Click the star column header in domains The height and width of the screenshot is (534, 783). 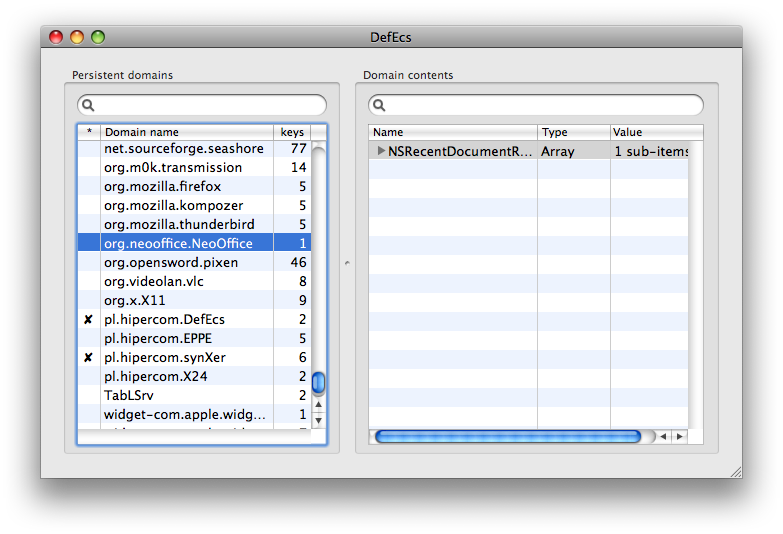click(x=89, y=132)
